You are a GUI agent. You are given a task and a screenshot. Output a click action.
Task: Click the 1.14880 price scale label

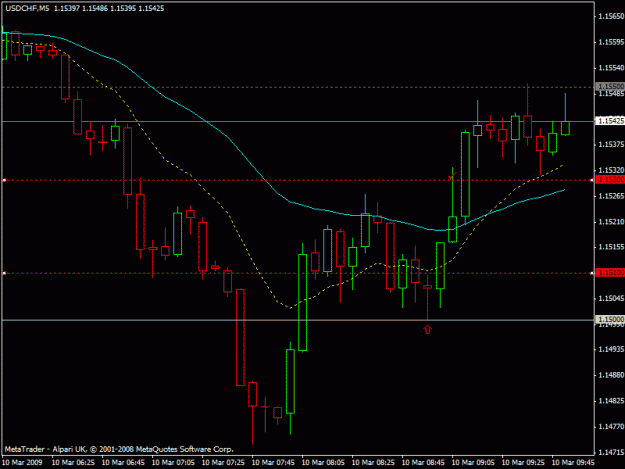[x=611, y=375]
